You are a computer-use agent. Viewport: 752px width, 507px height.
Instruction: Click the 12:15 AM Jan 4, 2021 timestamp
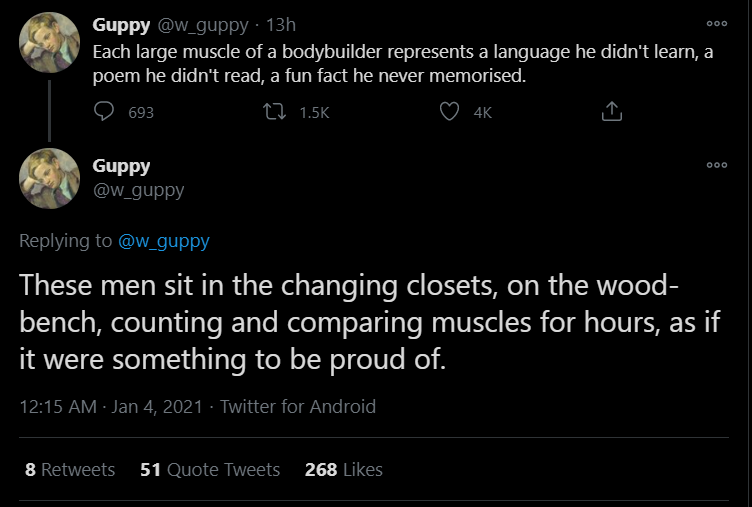(x=110, y=406)
